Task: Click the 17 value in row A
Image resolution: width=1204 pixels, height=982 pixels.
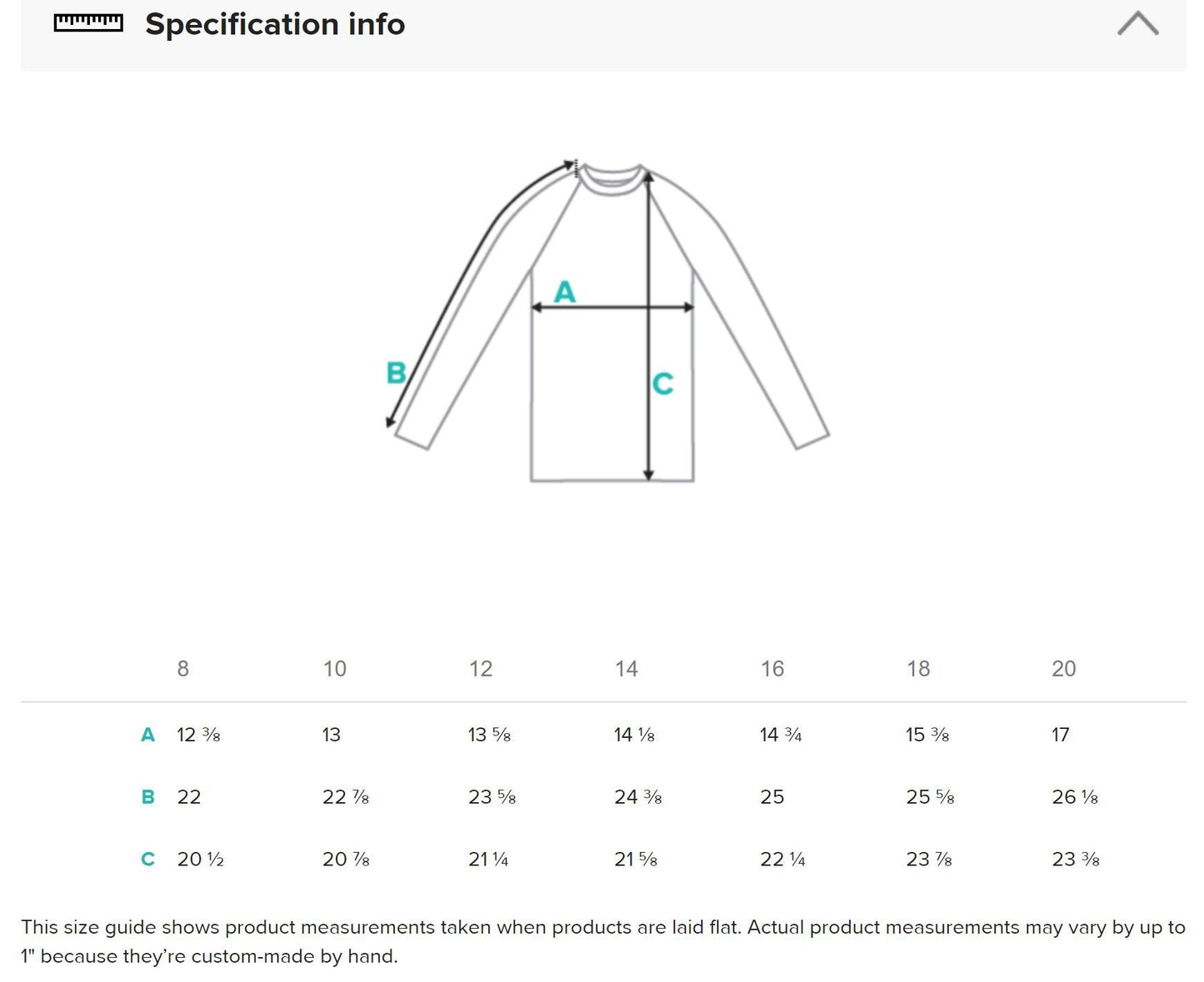Action: click(x=1060, y=735)
